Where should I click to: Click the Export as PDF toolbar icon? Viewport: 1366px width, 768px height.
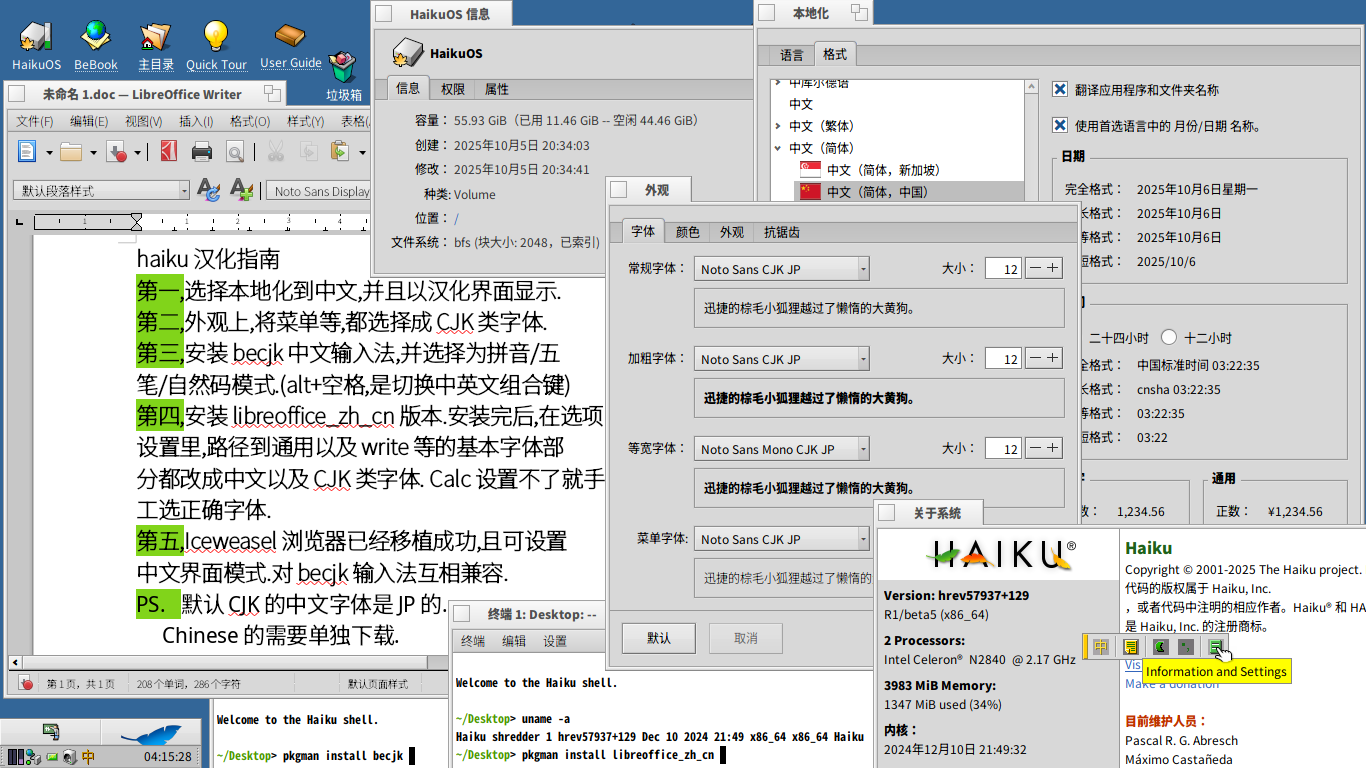169,152
